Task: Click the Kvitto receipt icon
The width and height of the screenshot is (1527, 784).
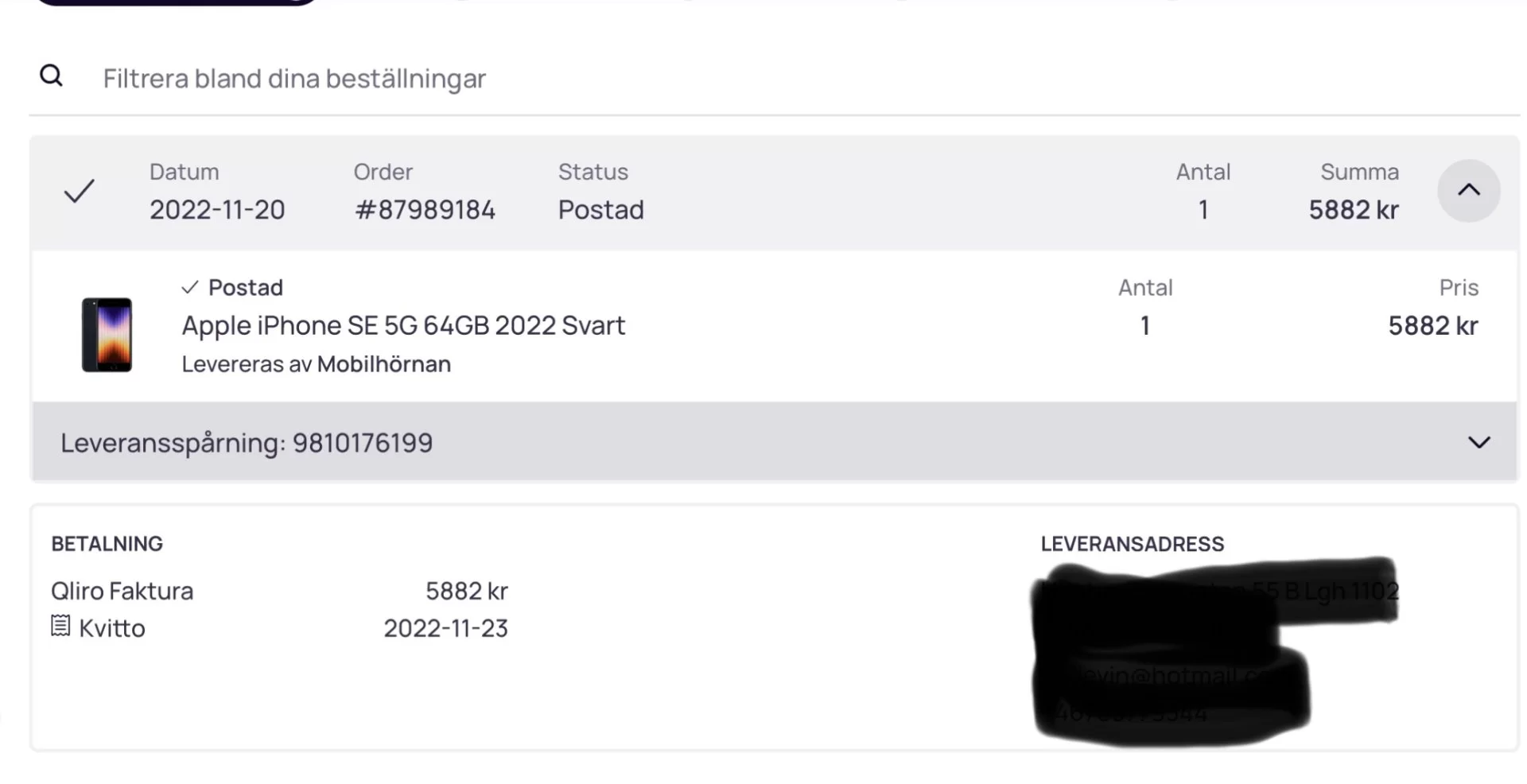Action: click(x=60, y=627)
